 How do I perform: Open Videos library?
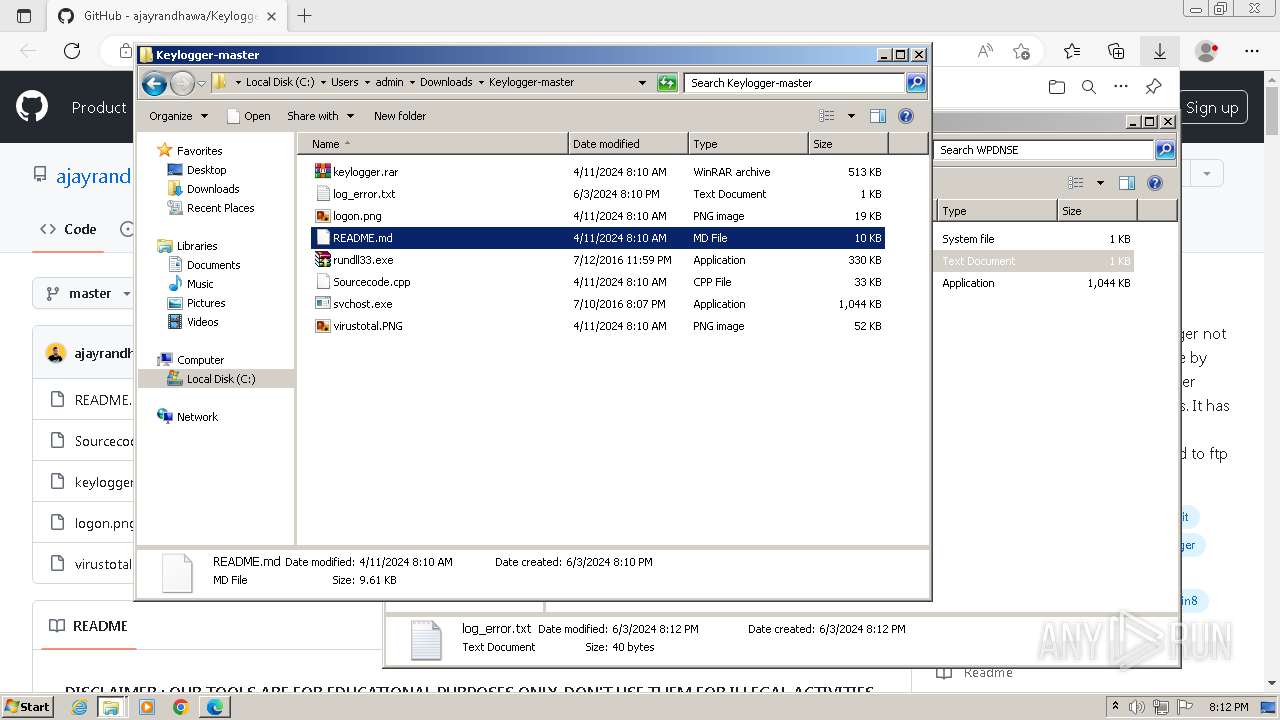[202, 322]
